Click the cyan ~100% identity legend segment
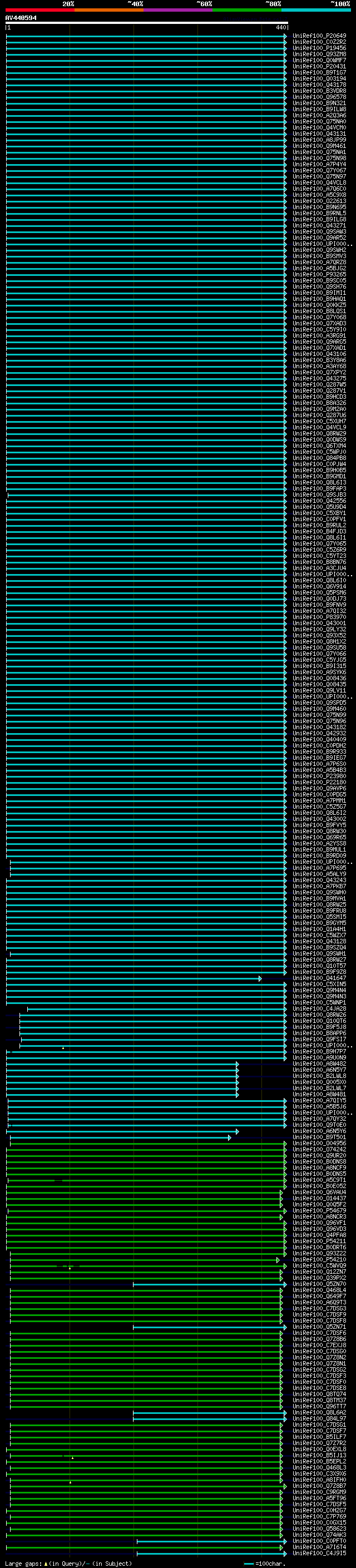Image resolution: width=356 pixels, height=1568 pixels. [316, 10]
